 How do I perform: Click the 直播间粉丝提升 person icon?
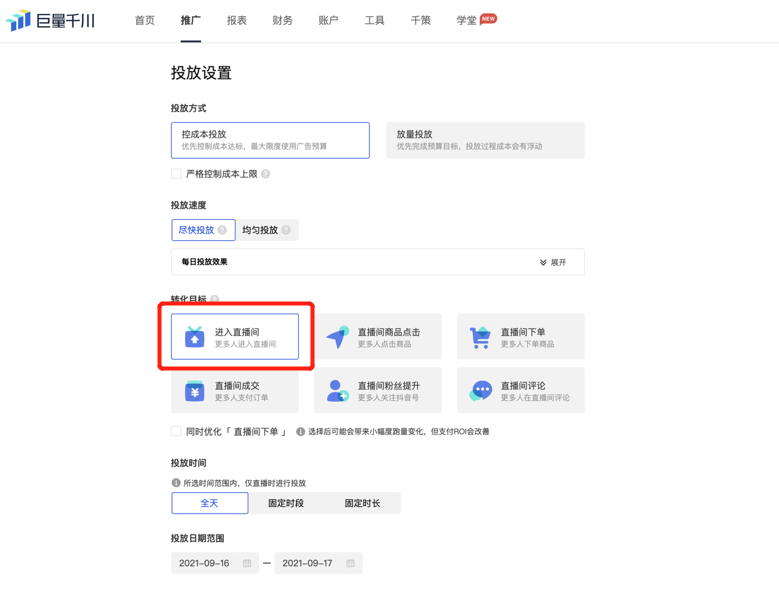(338, 391)
